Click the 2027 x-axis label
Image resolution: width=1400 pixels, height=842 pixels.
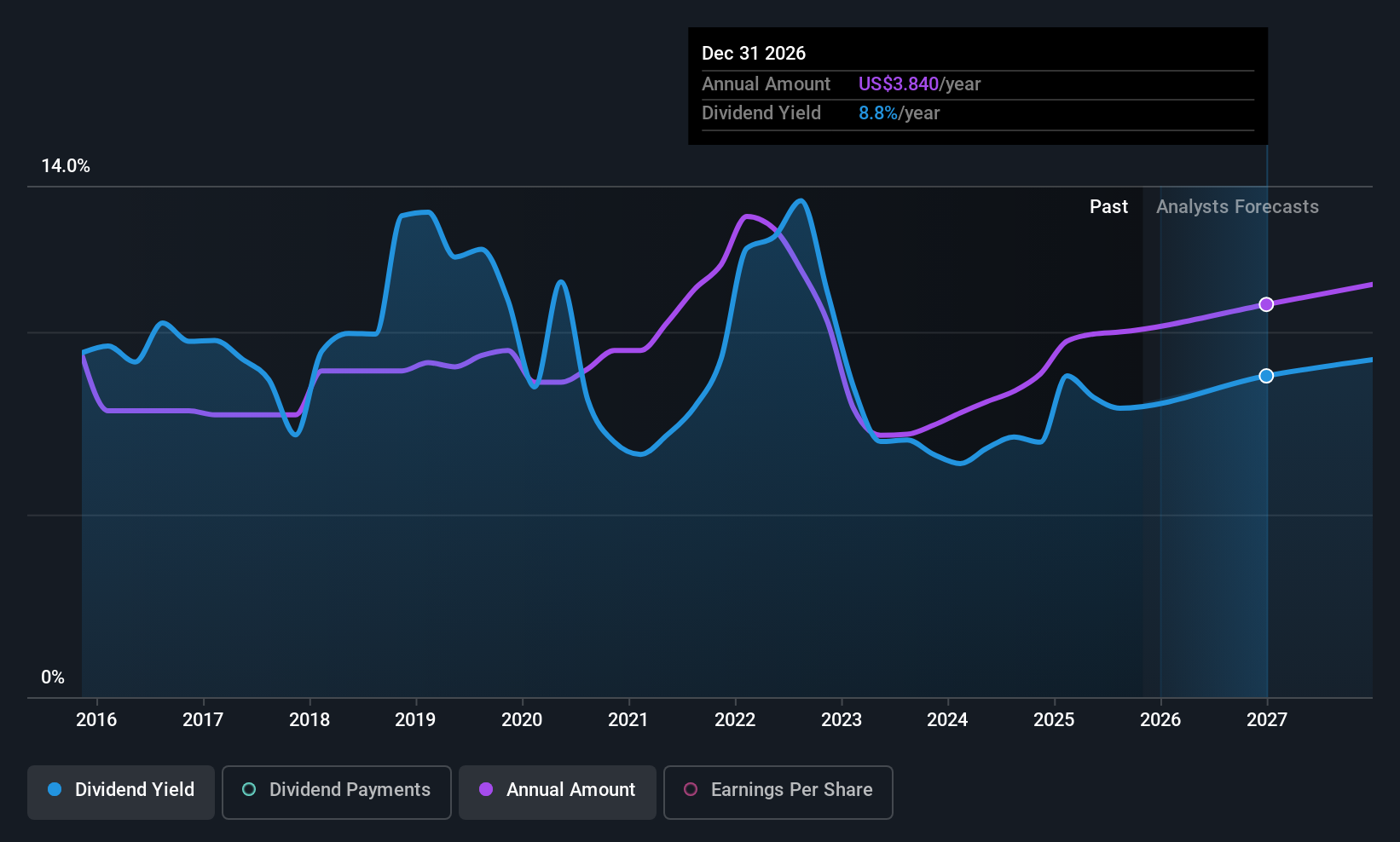[1267, 720]
